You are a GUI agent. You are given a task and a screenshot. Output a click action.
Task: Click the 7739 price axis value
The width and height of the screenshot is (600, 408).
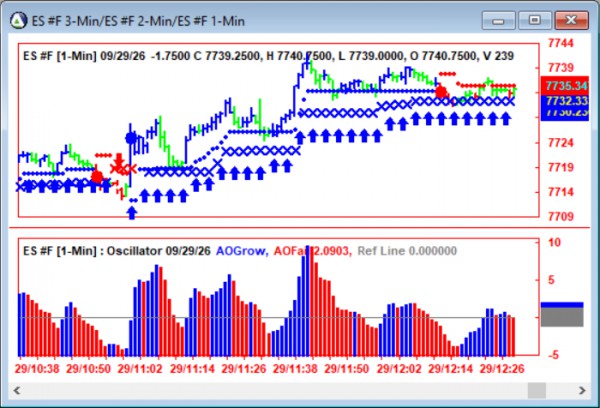click(x=561, y=68)
